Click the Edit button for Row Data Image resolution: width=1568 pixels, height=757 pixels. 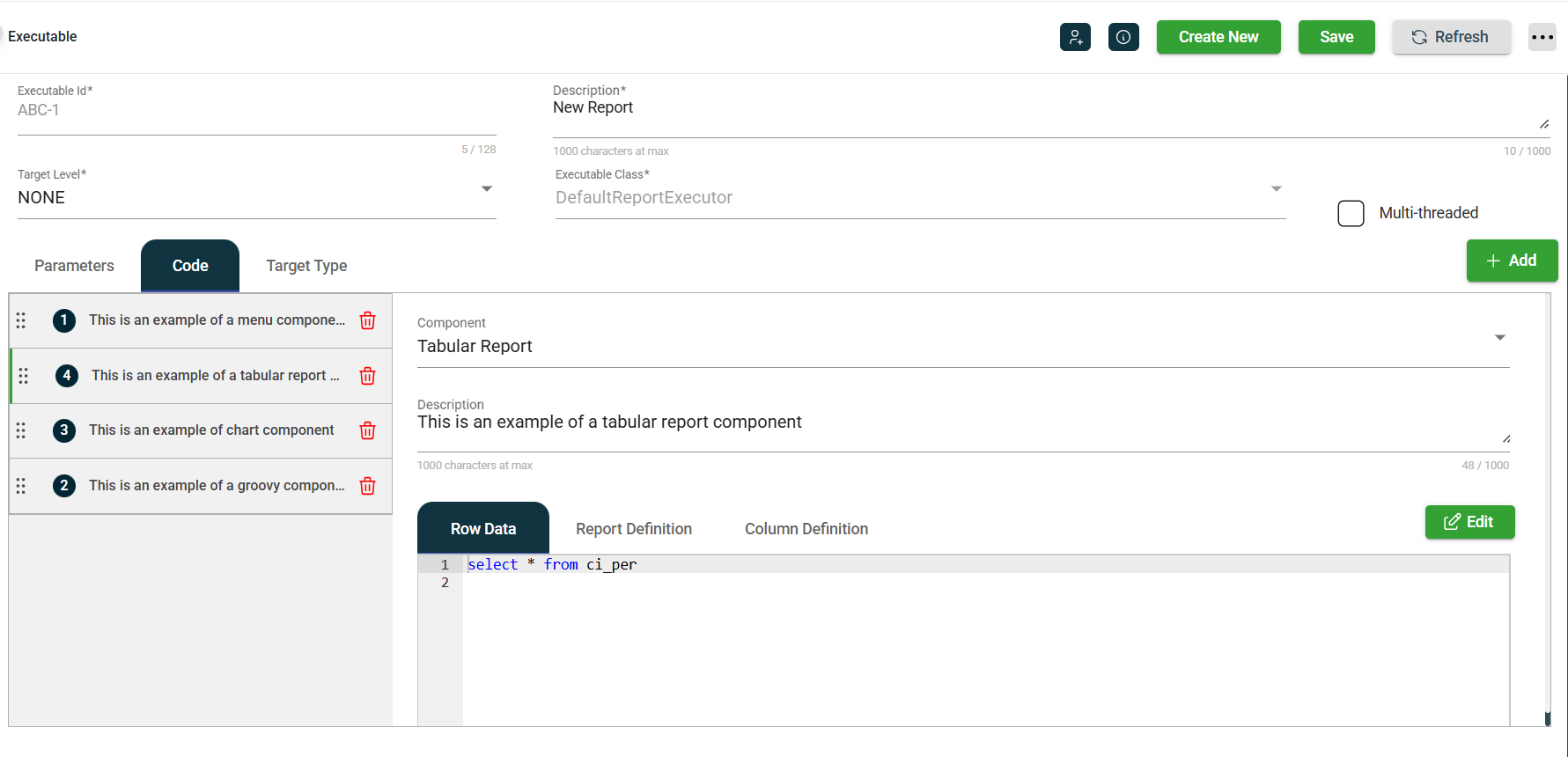click(1469, 522)
